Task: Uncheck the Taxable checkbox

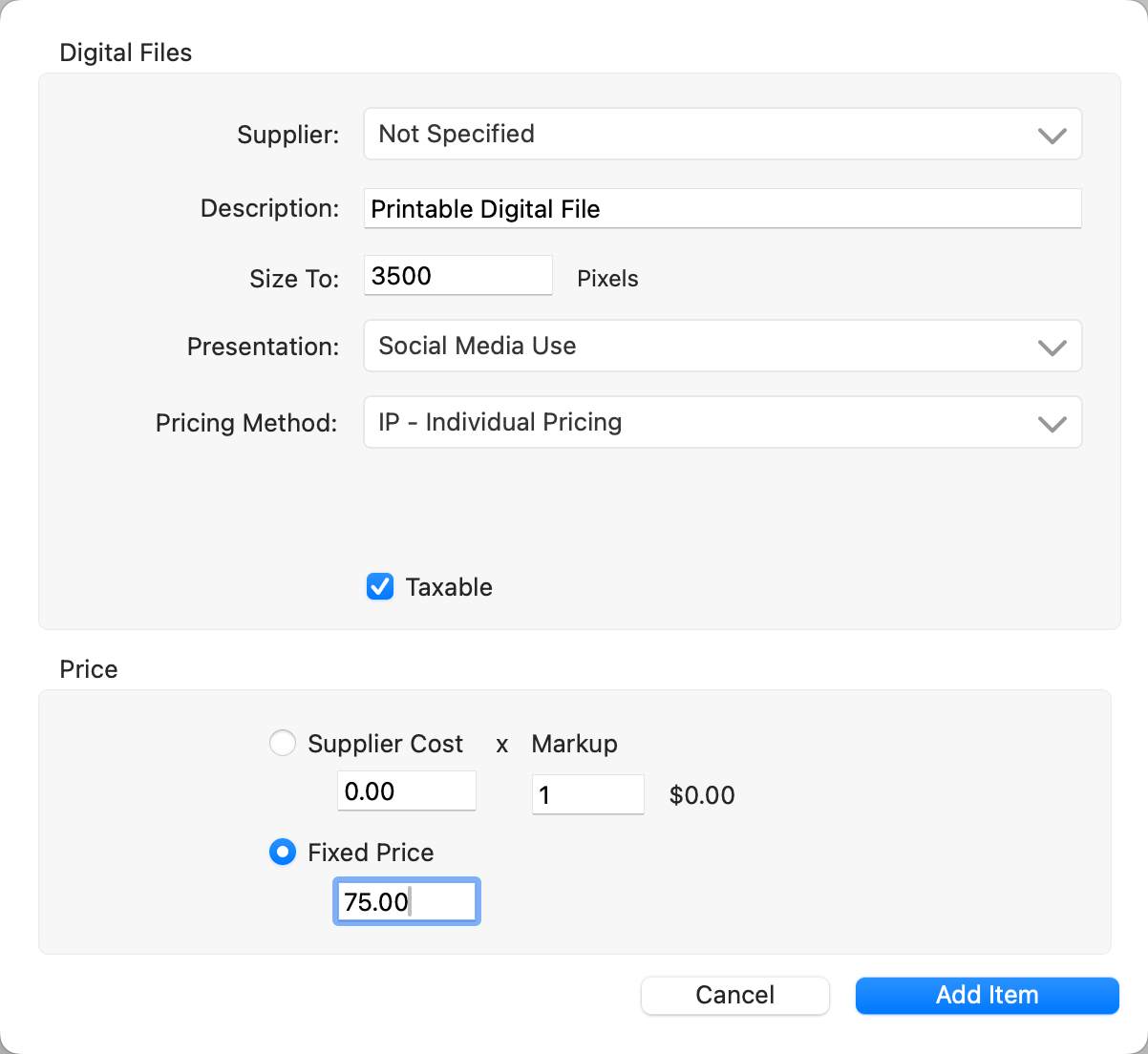Action: (380, 586)
